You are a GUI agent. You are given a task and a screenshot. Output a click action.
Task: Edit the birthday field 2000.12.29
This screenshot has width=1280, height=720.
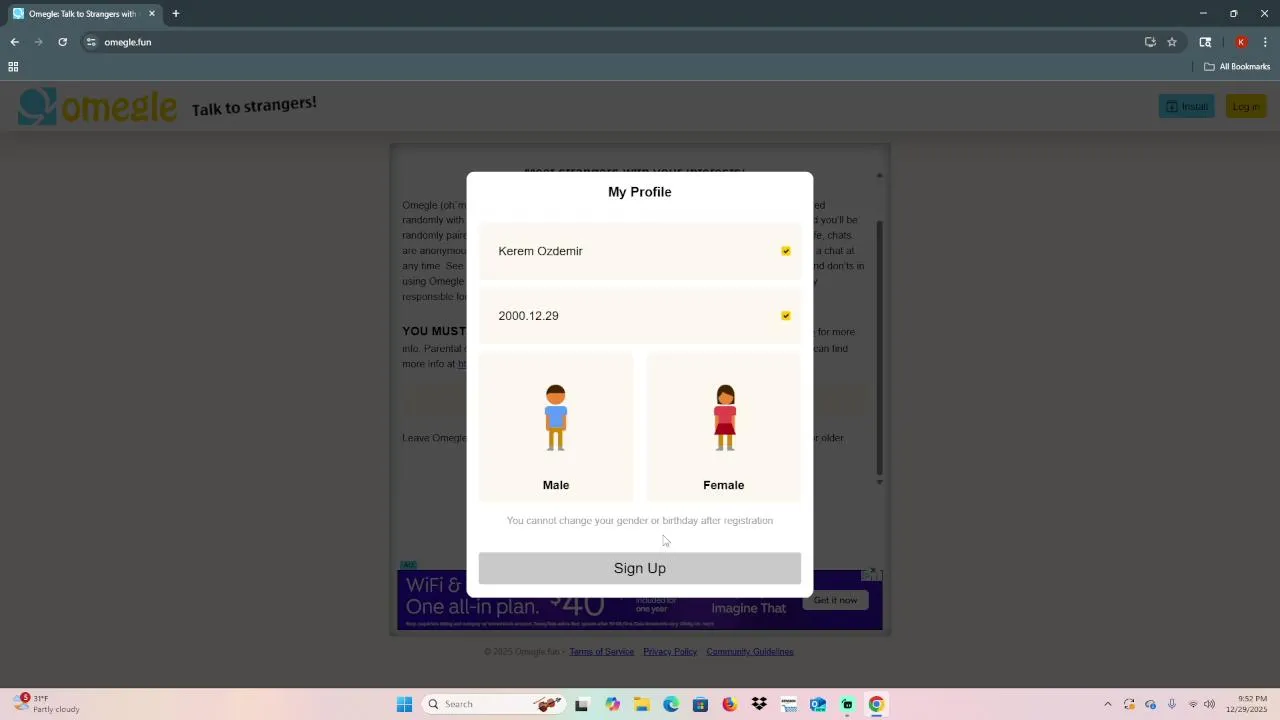pyautogui.click(x=640, y=316)
